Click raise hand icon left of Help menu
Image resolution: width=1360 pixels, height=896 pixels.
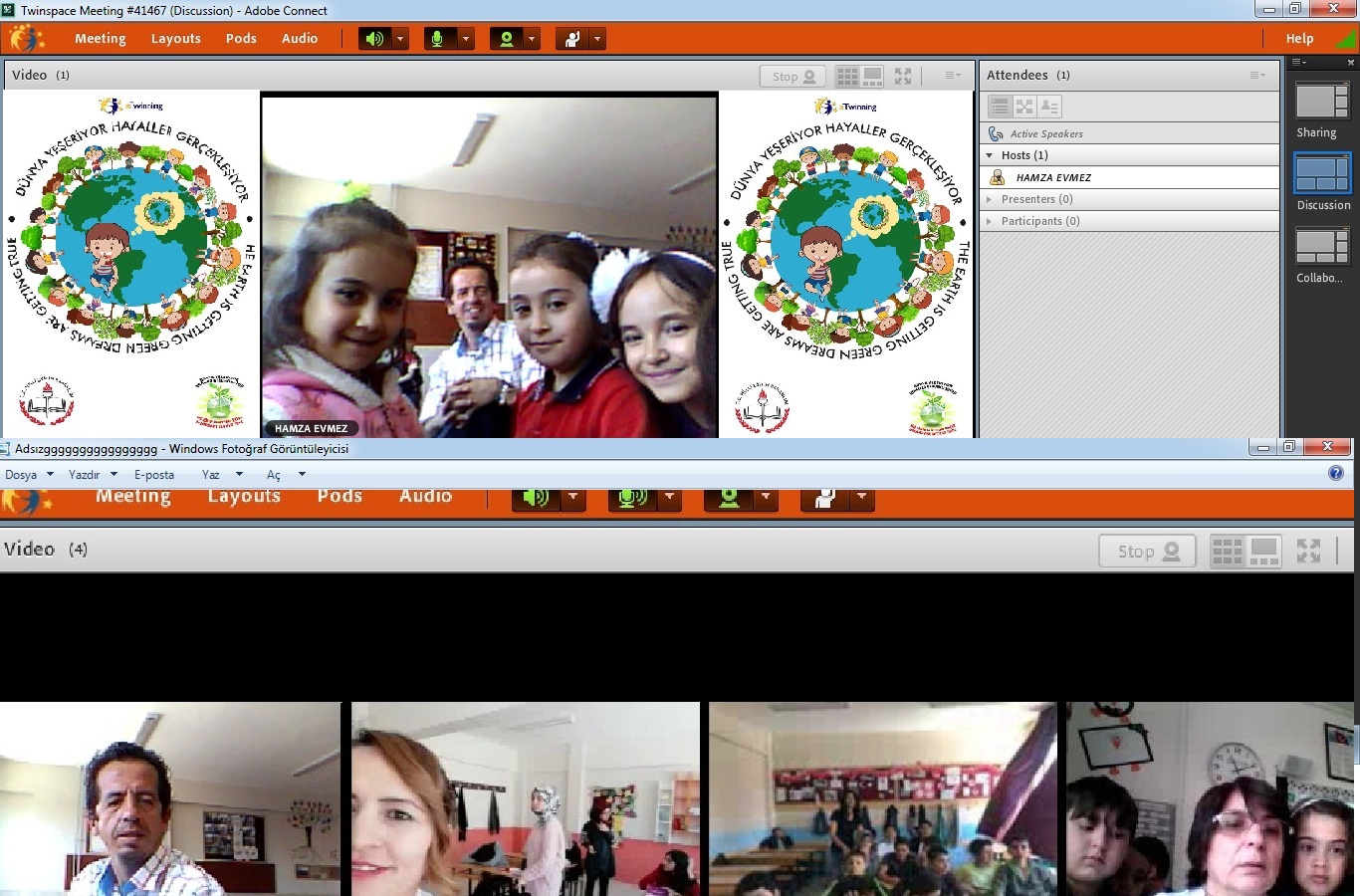click(572, 39)
